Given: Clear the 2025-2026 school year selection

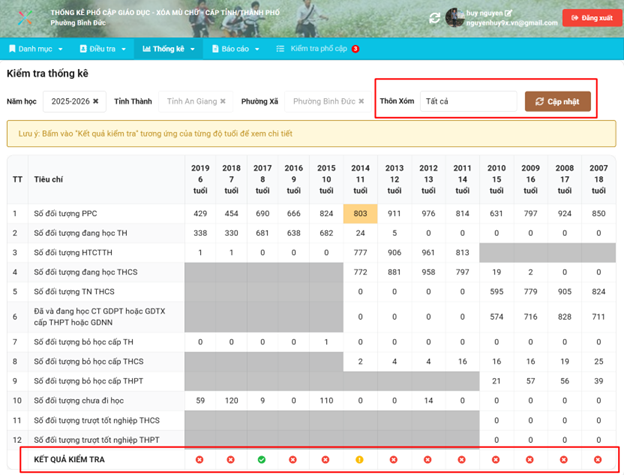Looking at the screenshot, I should pyautogui.click(x=97, y=101).
